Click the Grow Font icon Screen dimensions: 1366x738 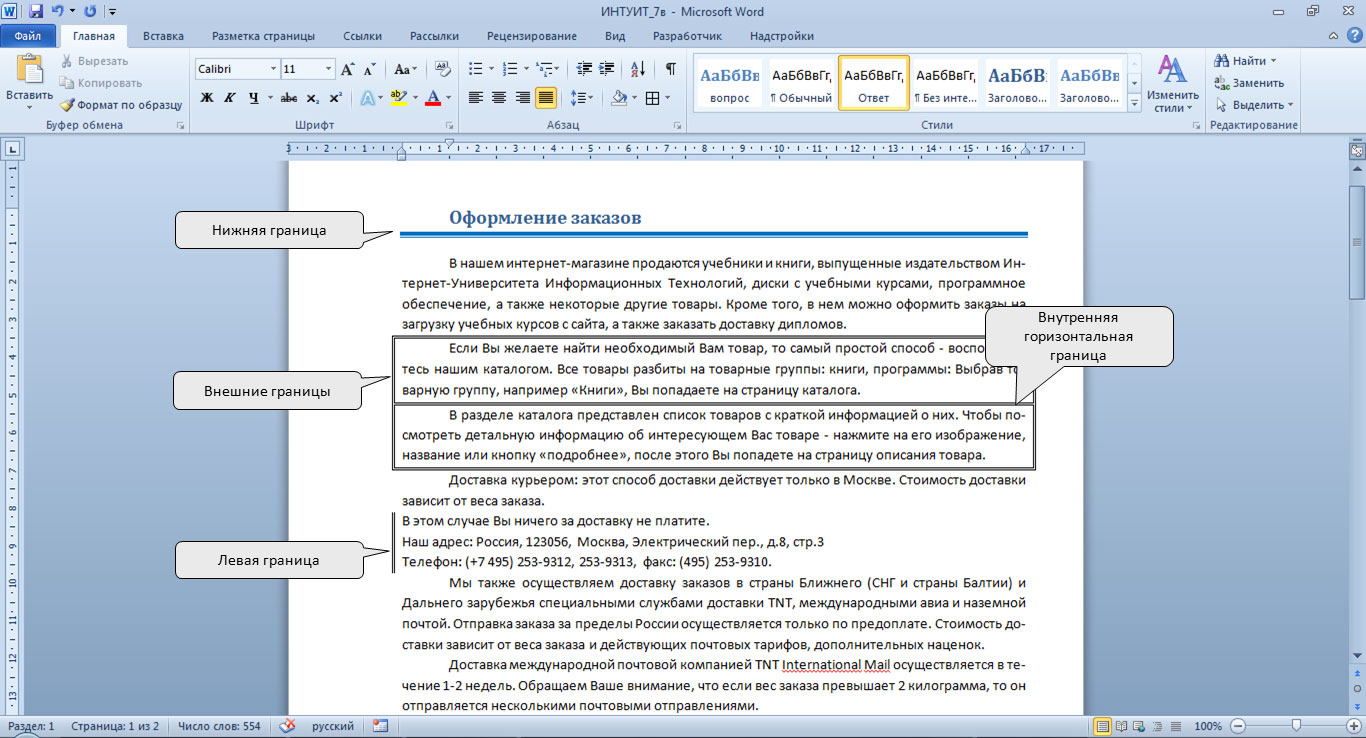click(x=347, y=69)
